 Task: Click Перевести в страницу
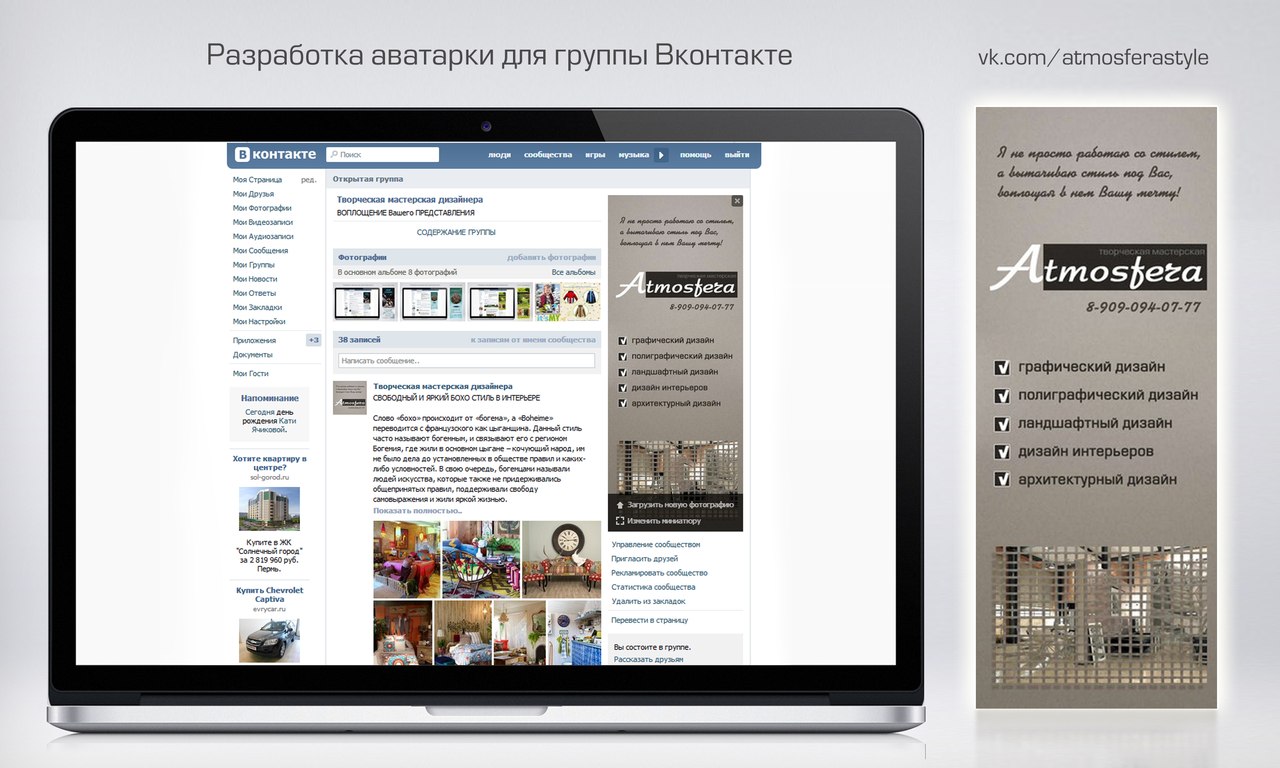[649, 620]
